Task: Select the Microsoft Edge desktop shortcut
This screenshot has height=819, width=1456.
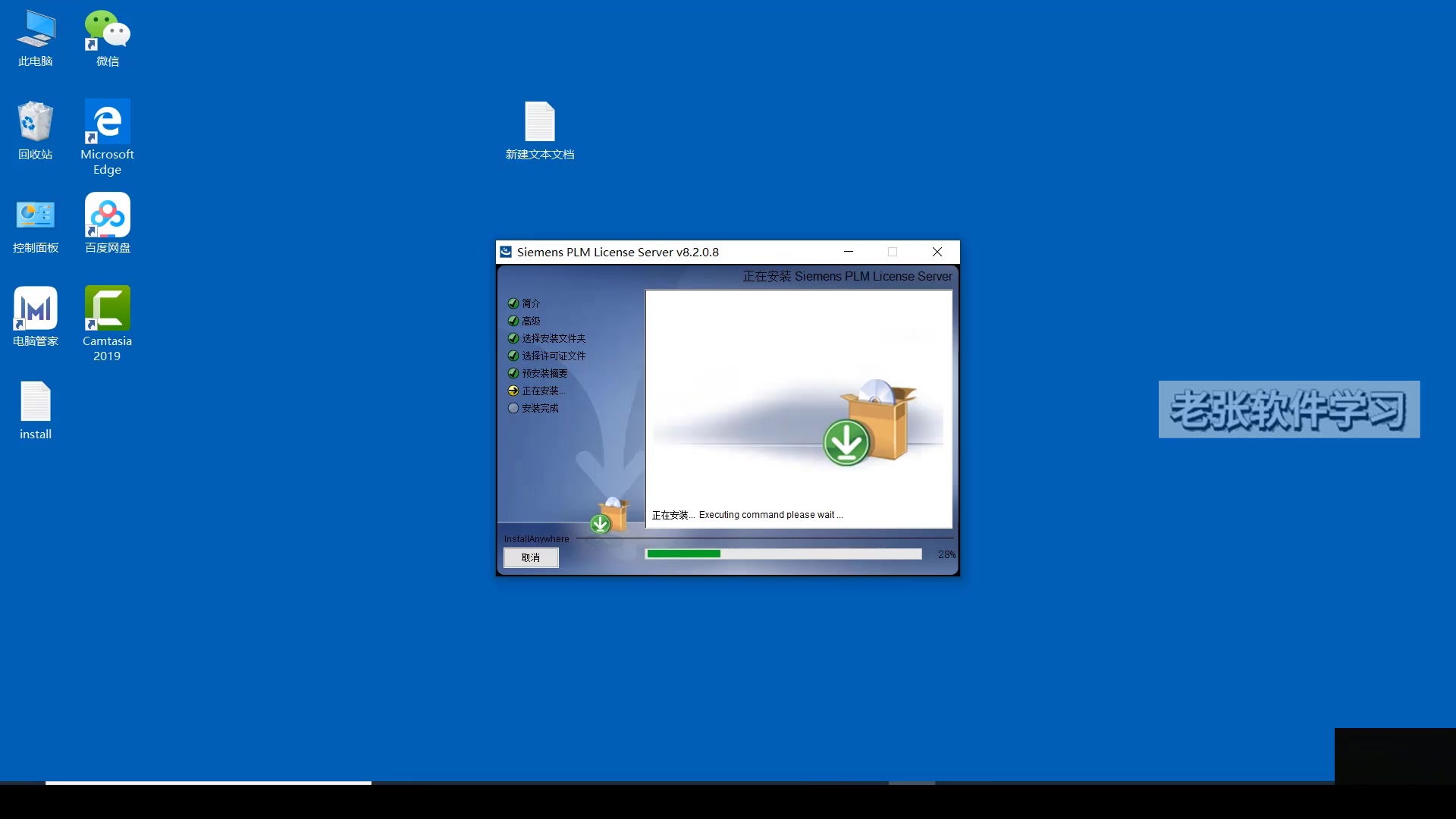Action: (107, 137)
